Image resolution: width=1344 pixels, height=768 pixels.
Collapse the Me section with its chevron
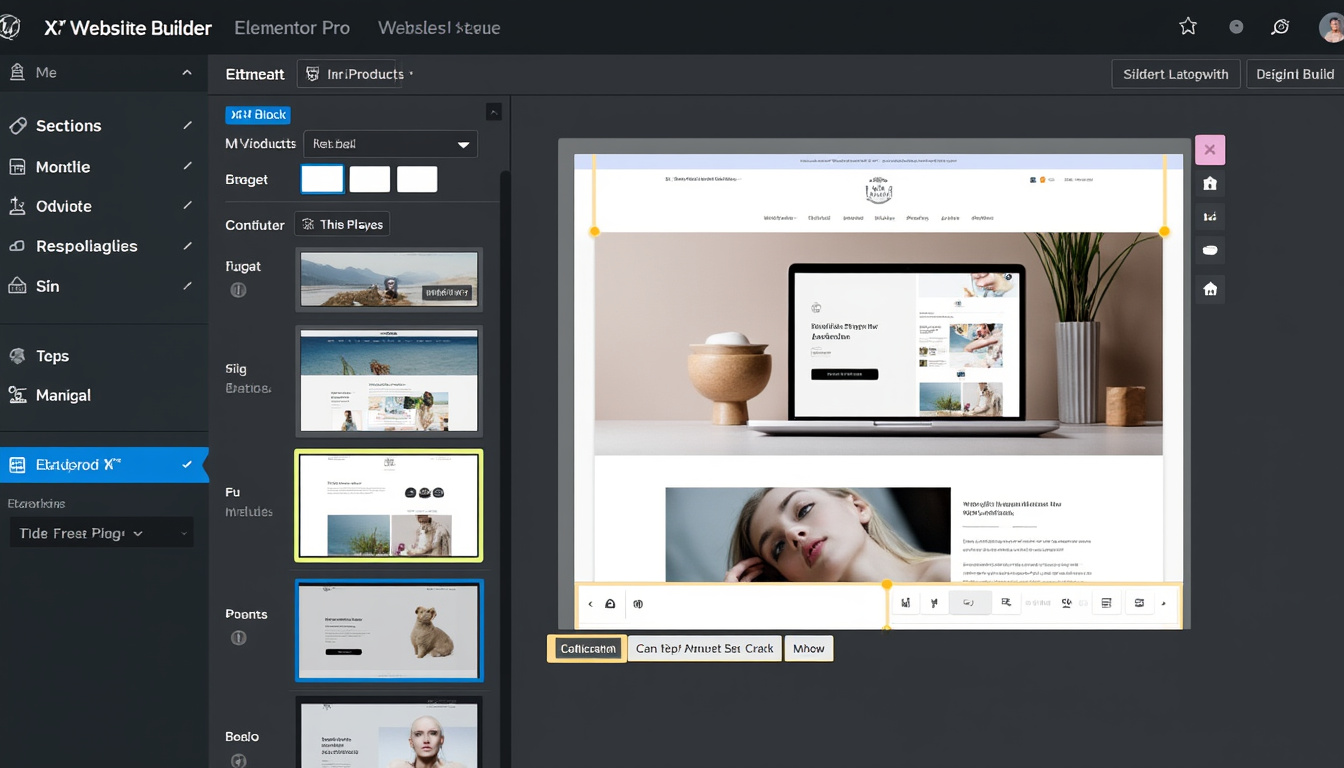(185, 72)
